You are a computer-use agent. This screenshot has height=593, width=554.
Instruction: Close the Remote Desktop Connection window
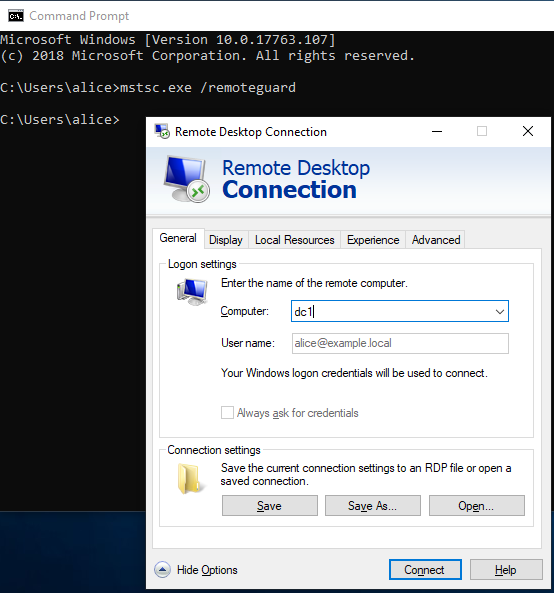coord(528,132)
